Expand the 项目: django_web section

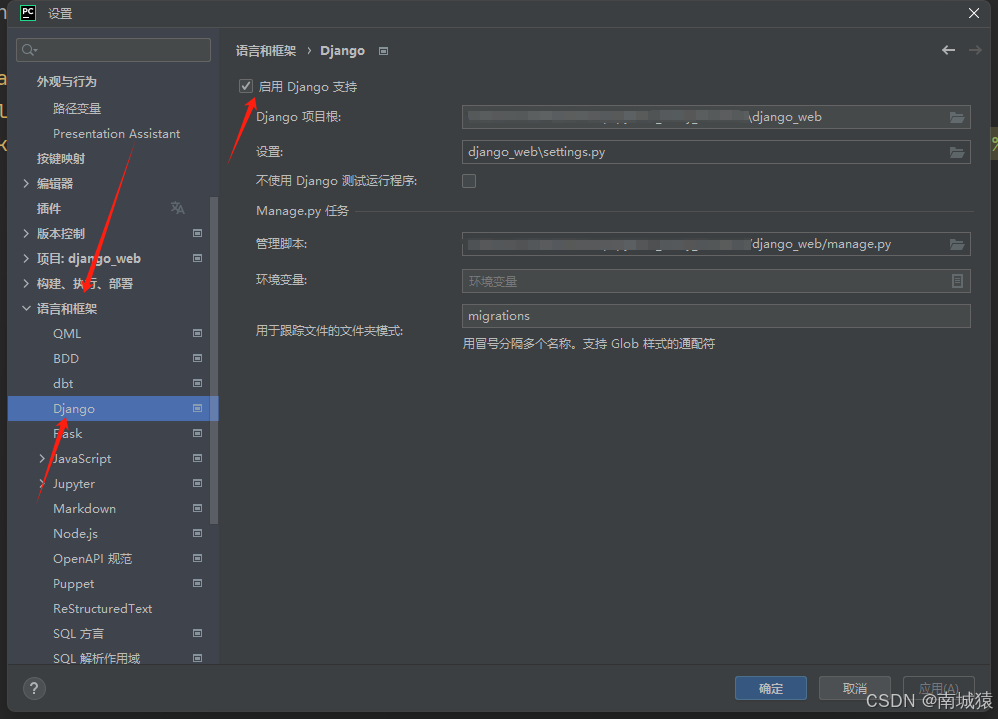pos(26,258)
